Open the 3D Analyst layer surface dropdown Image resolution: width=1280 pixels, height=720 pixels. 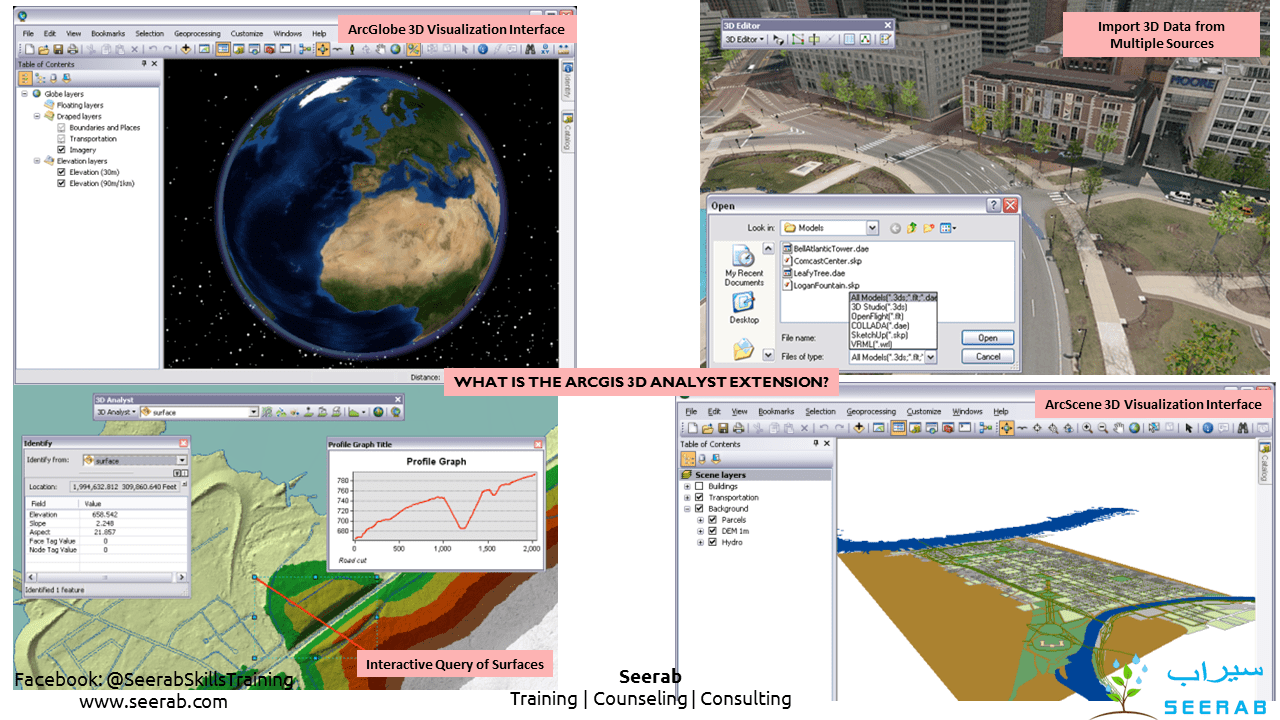point(253,412)
